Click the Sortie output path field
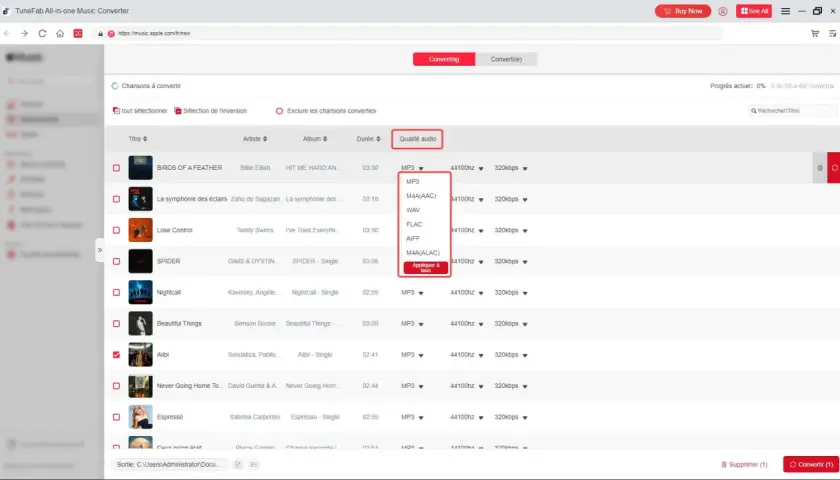 pos(169,464)
